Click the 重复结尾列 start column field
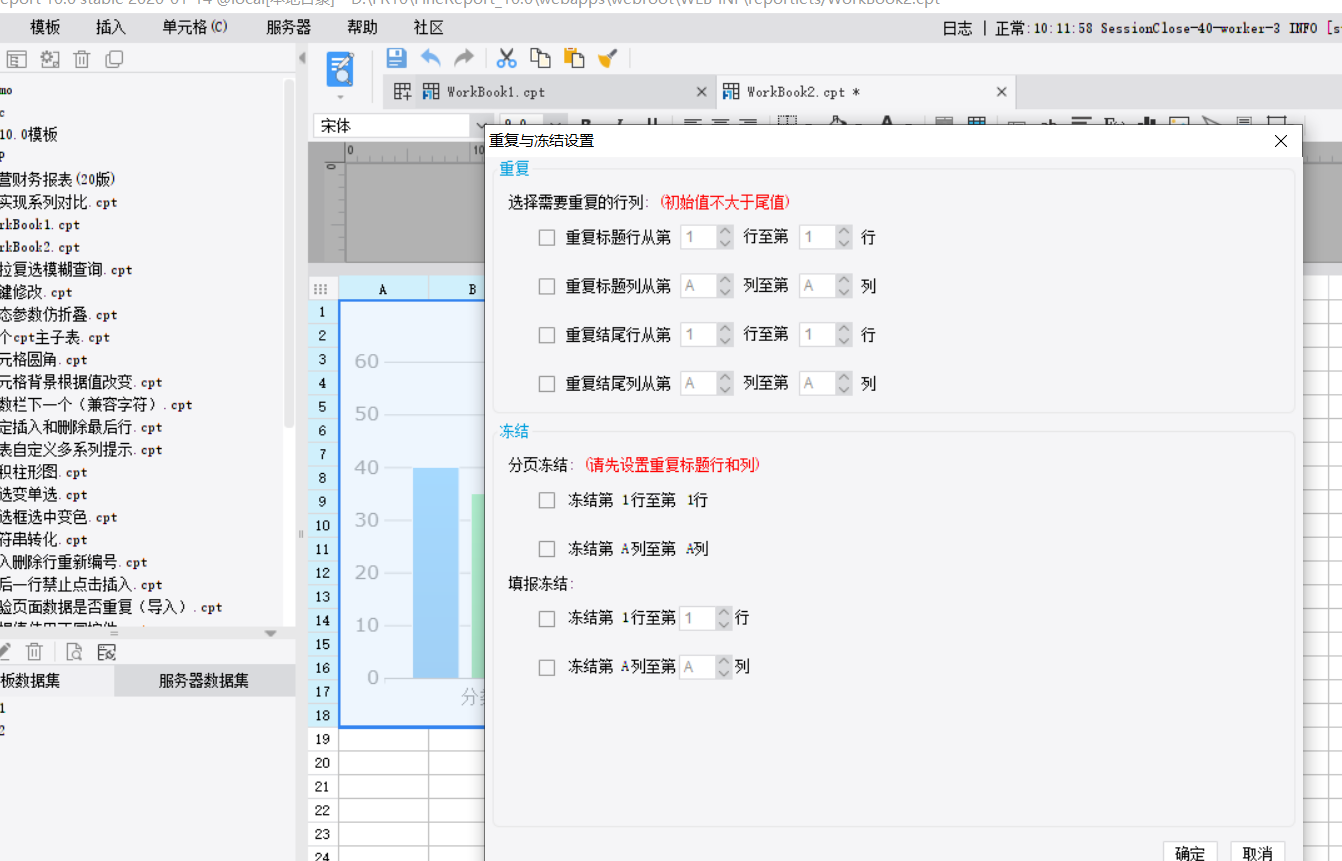 (698, 383)
